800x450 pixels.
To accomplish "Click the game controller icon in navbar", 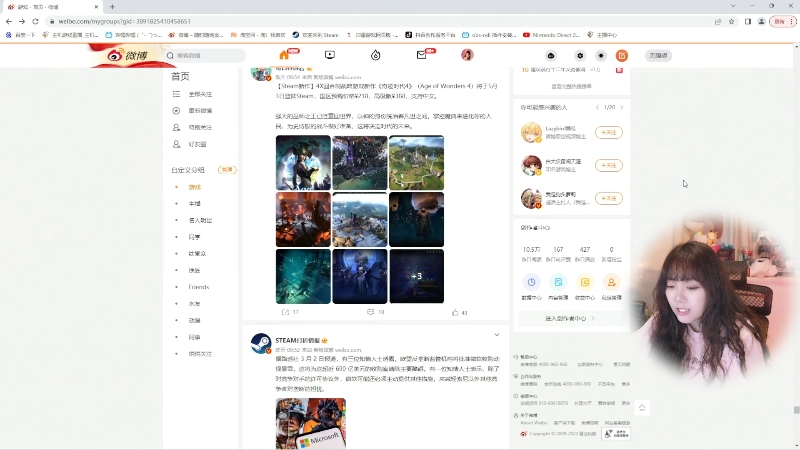I will tap(551, 56).
